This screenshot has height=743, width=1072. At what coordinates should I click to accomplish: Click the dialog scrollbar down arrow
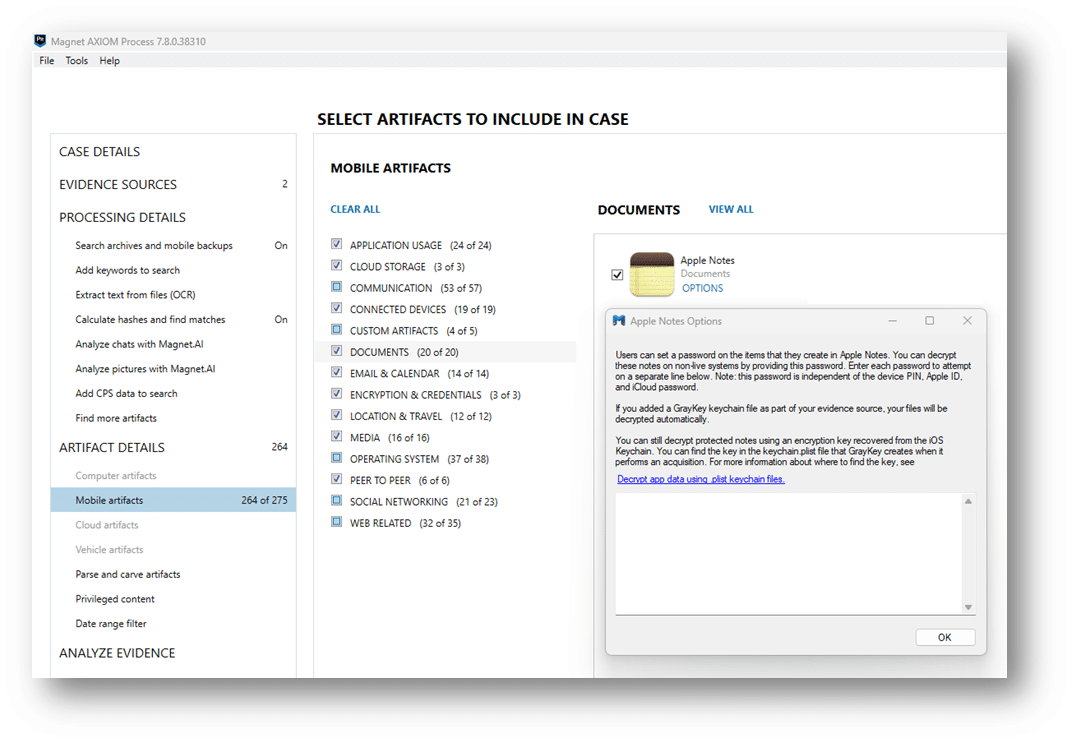point(967,605)
